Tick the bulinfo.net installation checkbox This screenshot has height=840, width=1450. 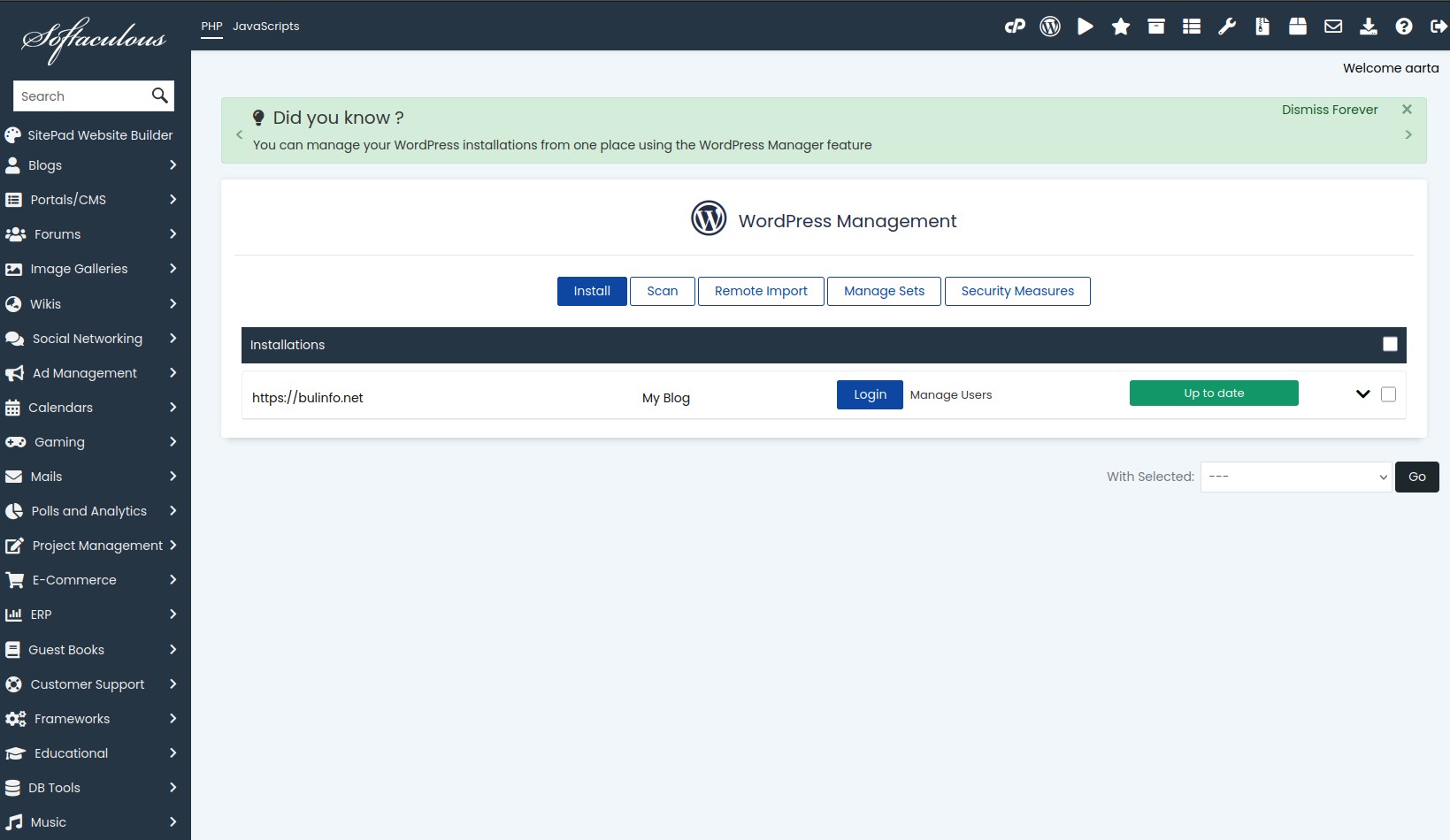(1388, 394)
